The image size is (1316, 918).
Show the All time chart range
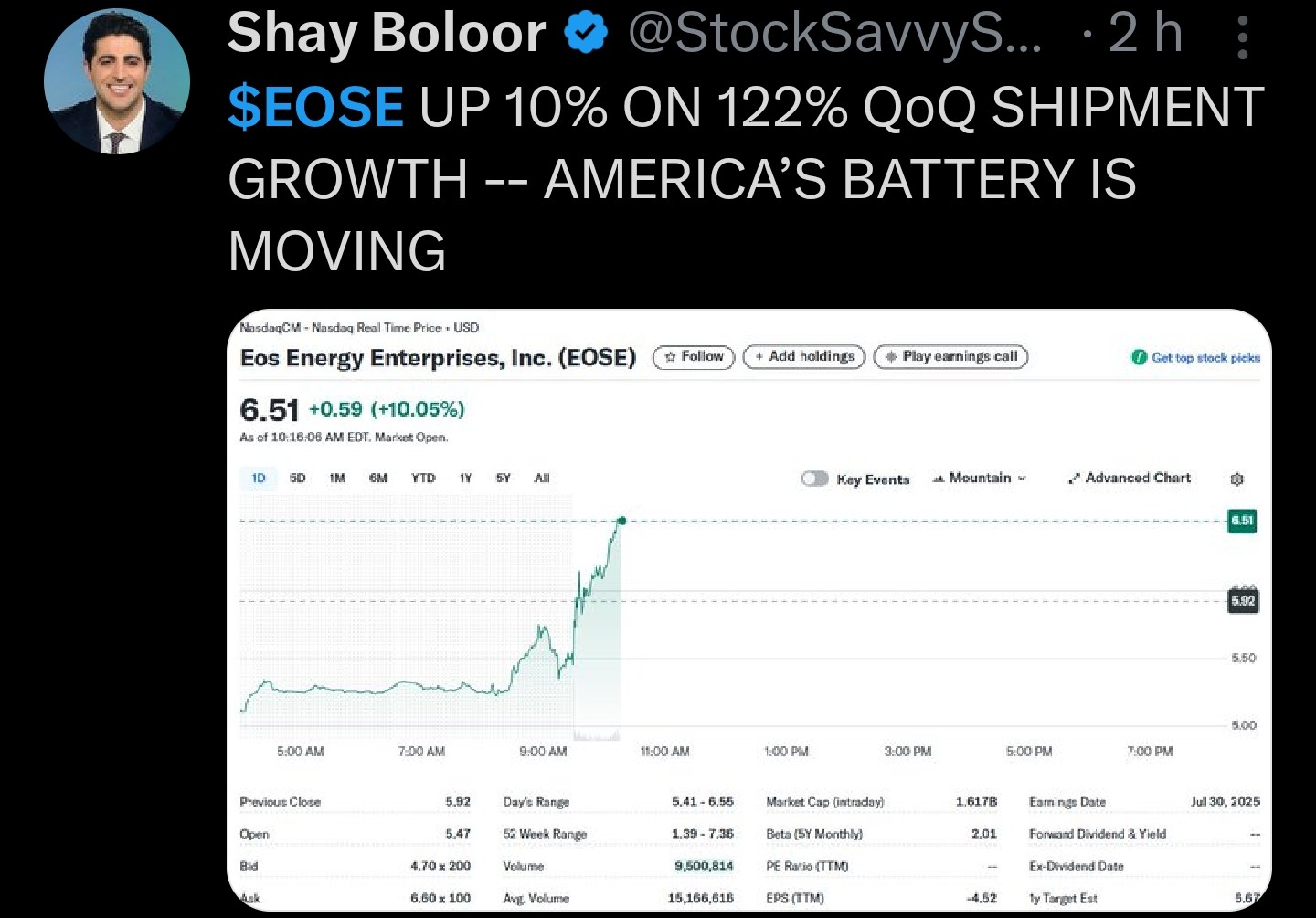point(542,478)
